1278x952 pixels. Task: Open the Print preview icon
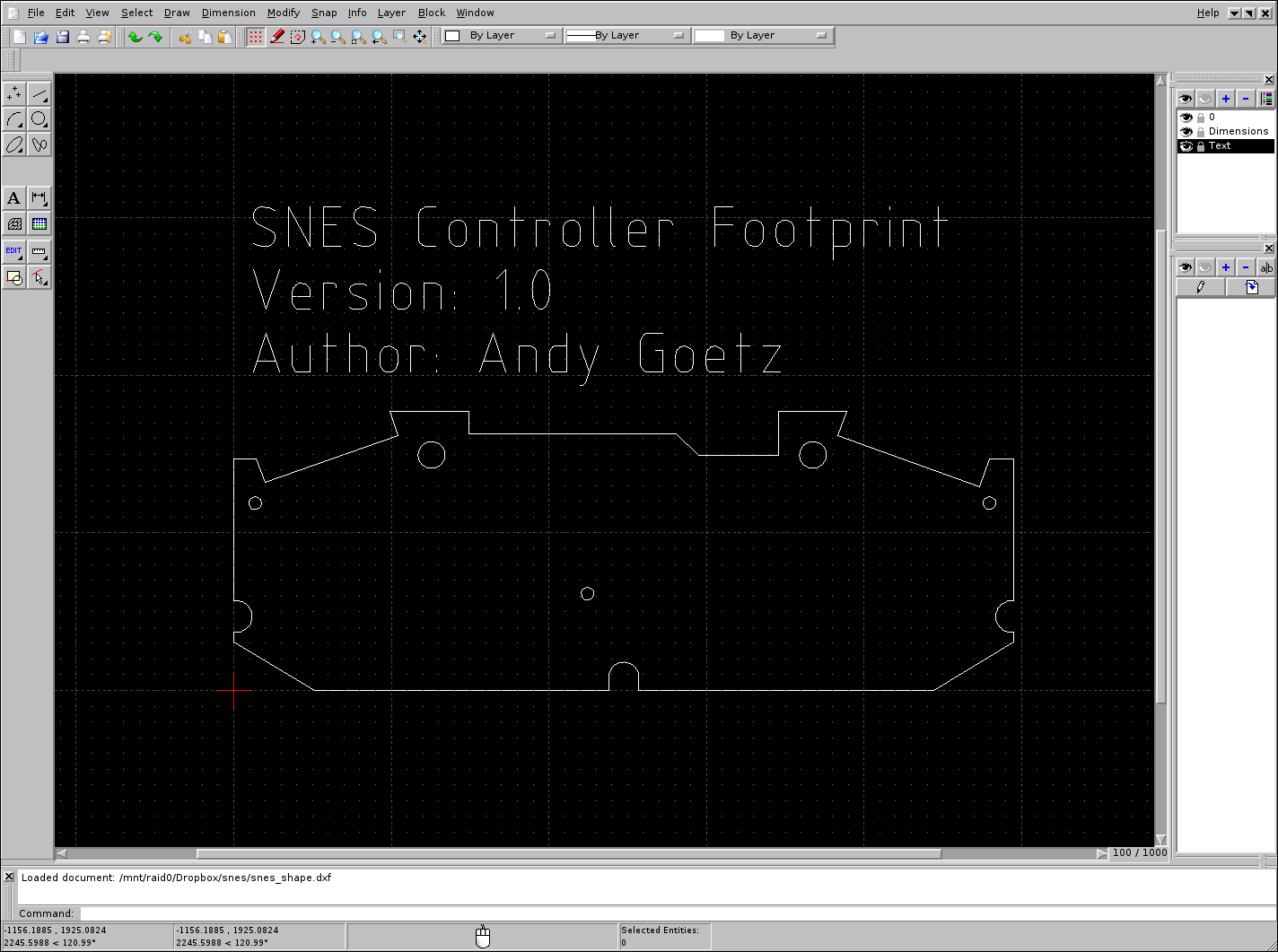pyautogui.click(x=106, y=36)
